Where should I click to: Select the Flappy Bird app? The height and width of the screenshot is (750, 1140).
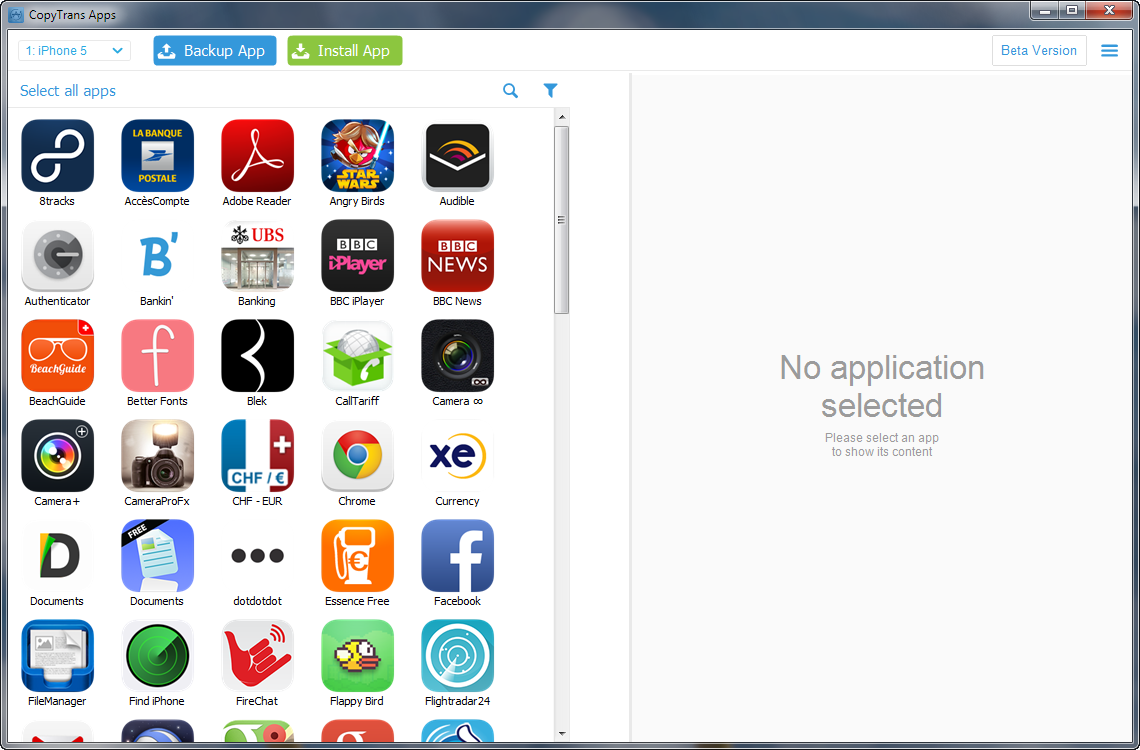pyautogui.click(x=357, y=656)
